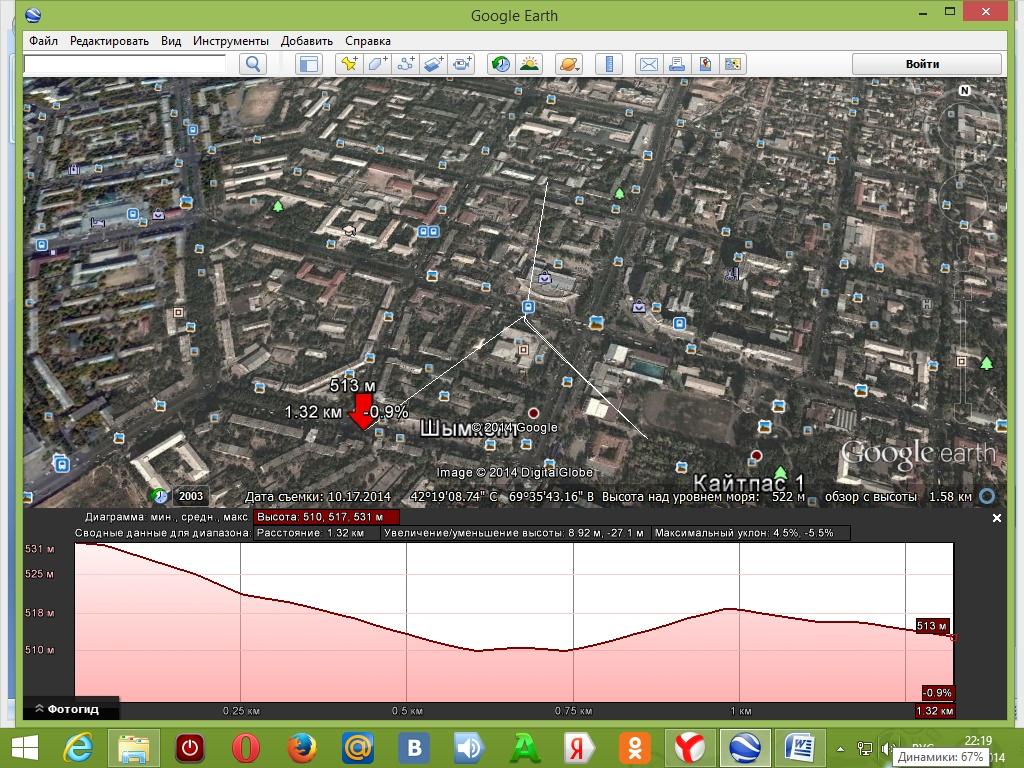Open Opera browser from taskbar
1024x768 pixels.
point(246,748)
